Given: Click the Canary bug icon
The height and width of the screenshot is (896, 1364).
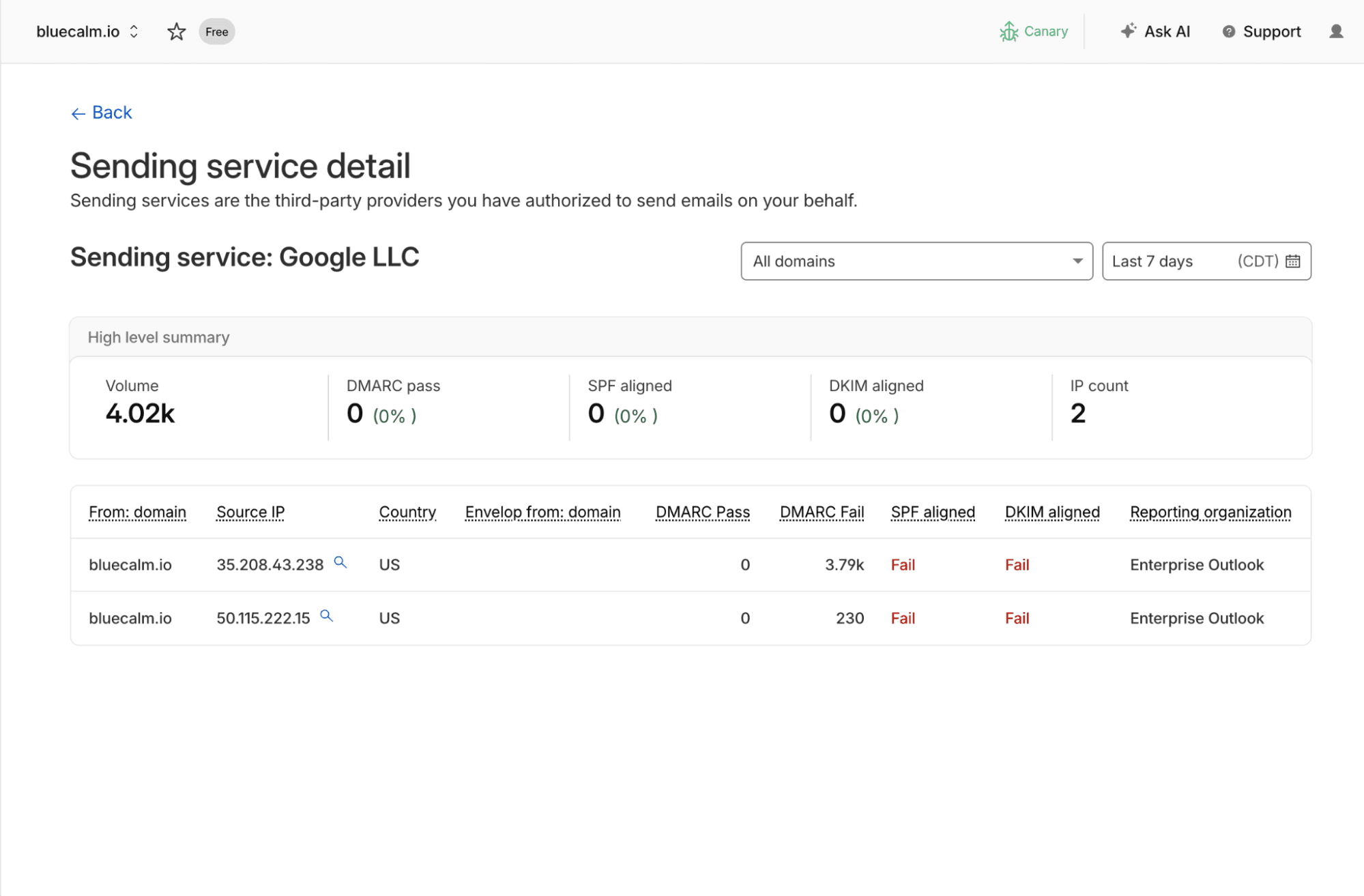Looking at the screenshot, I should pos(1009,31).
